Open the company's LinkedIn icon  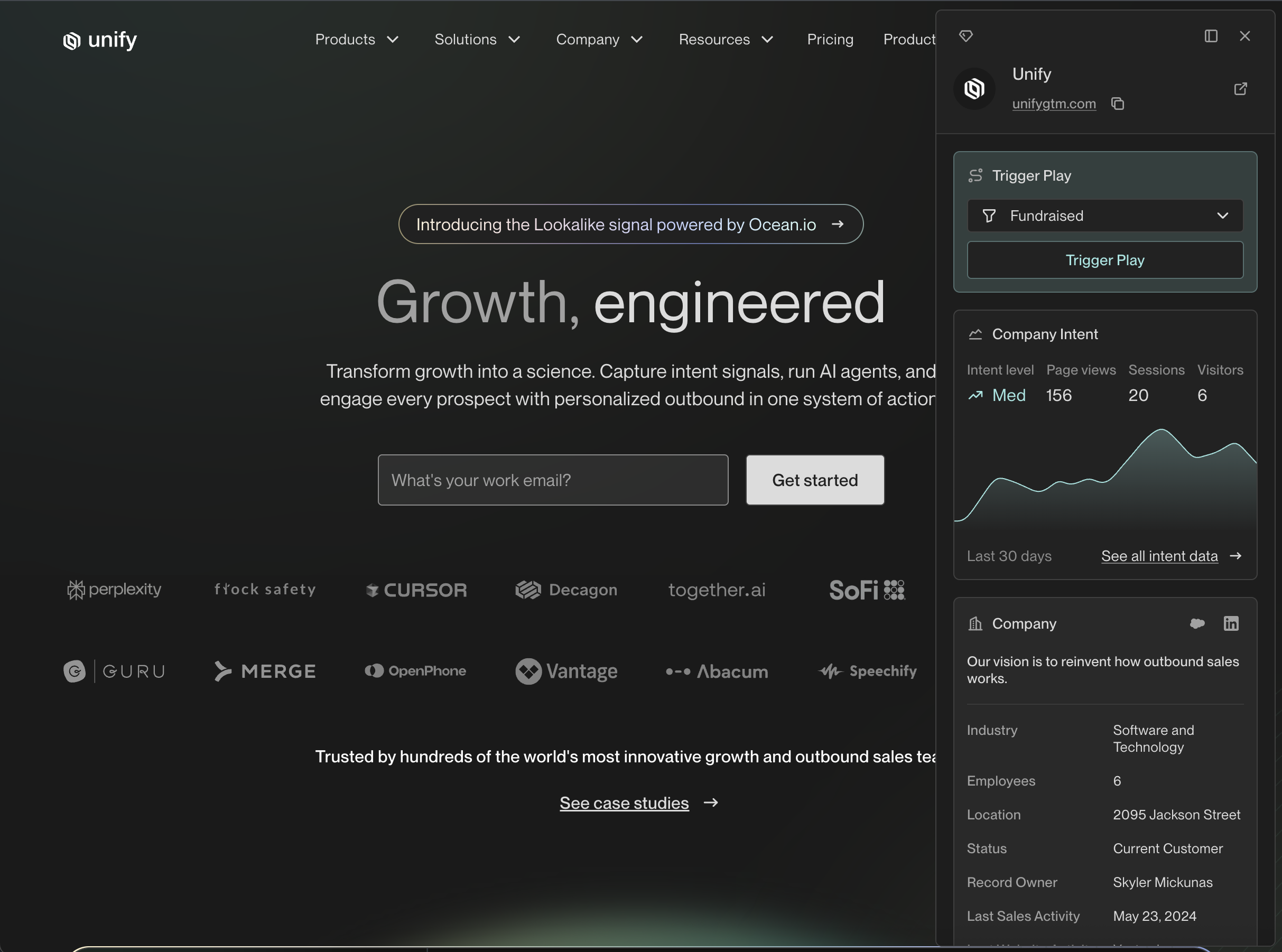(1231, 623)
